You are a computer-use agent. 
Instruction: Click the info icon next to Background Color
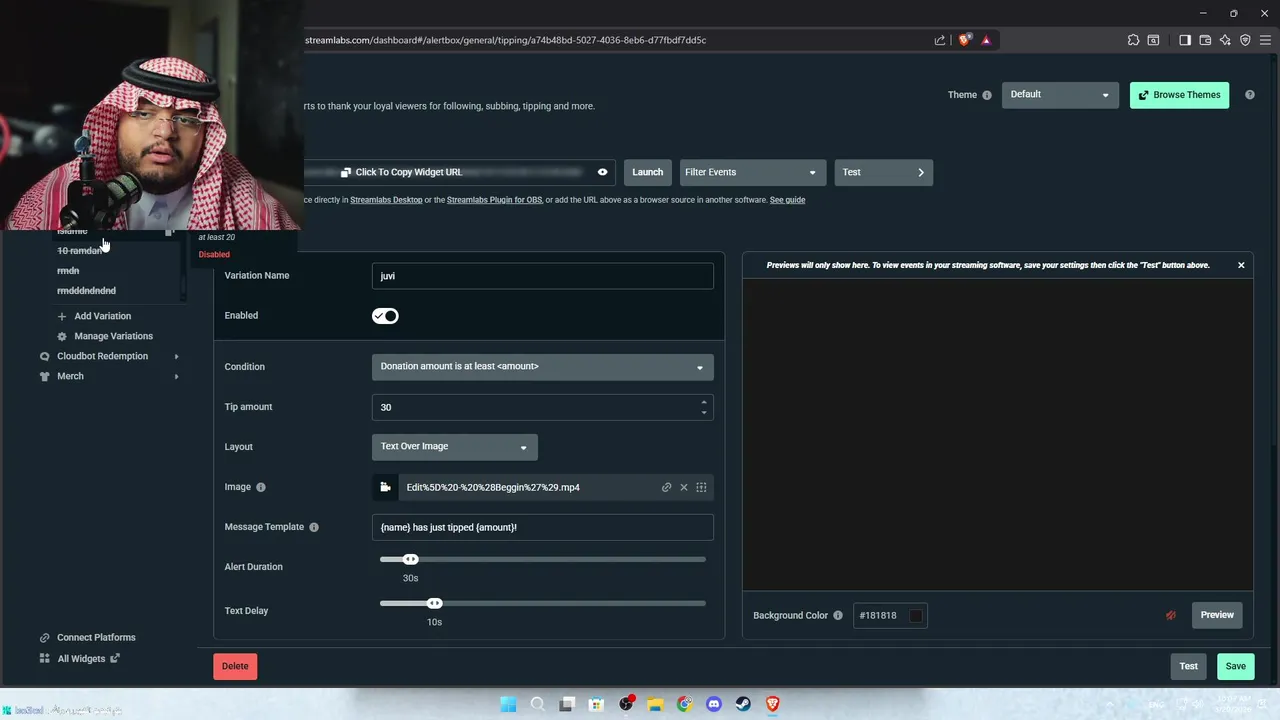coord(838,615)
